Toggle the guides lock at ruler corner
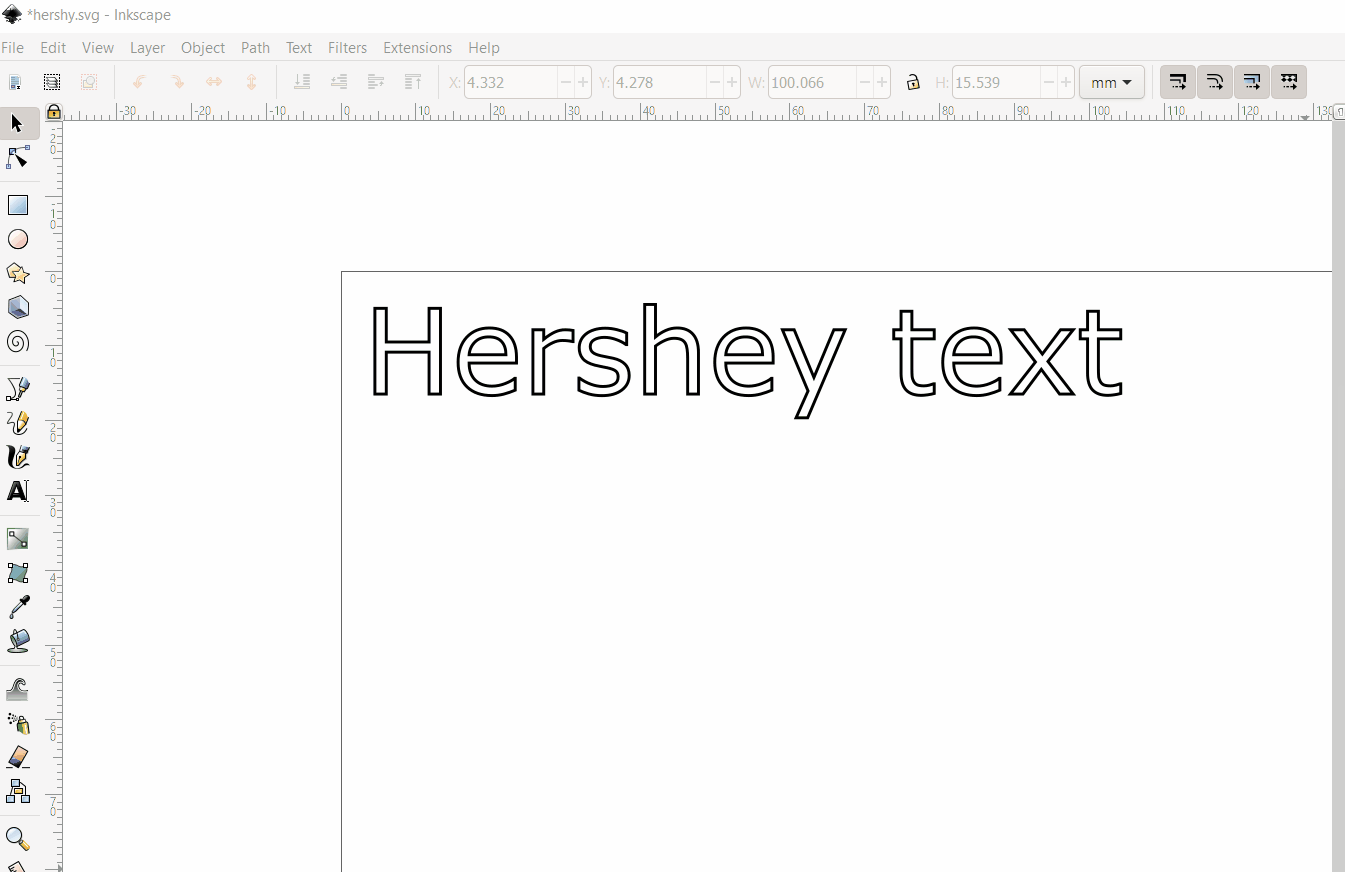 pyautogui.click(x=54, y=112)
